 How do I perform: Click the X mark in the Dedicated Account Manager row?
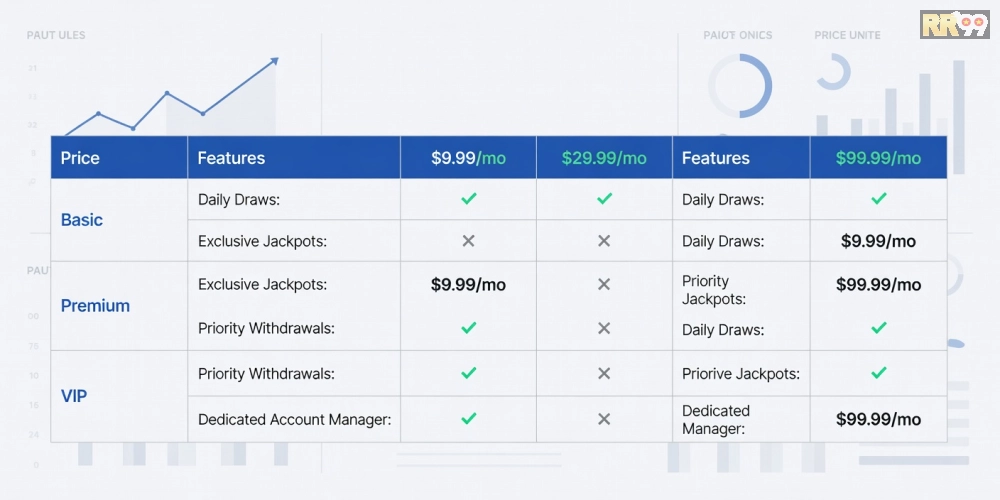click(x=604, y=419)
